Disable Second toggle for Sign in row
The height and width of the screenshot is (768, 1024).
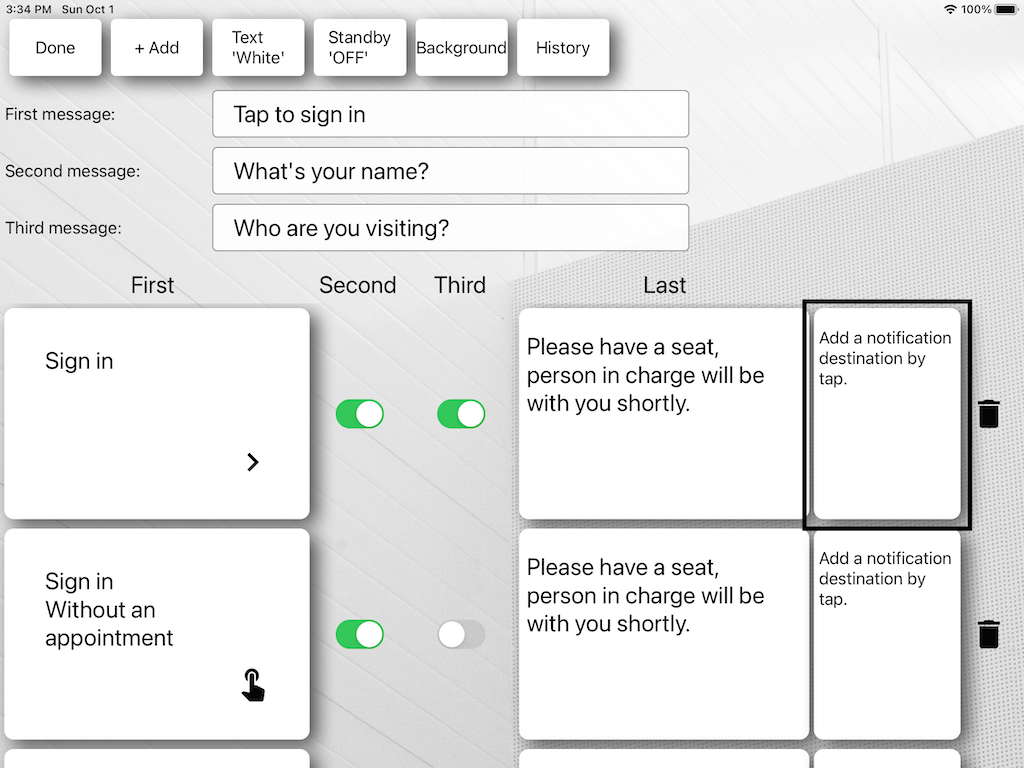coord(359,414)
